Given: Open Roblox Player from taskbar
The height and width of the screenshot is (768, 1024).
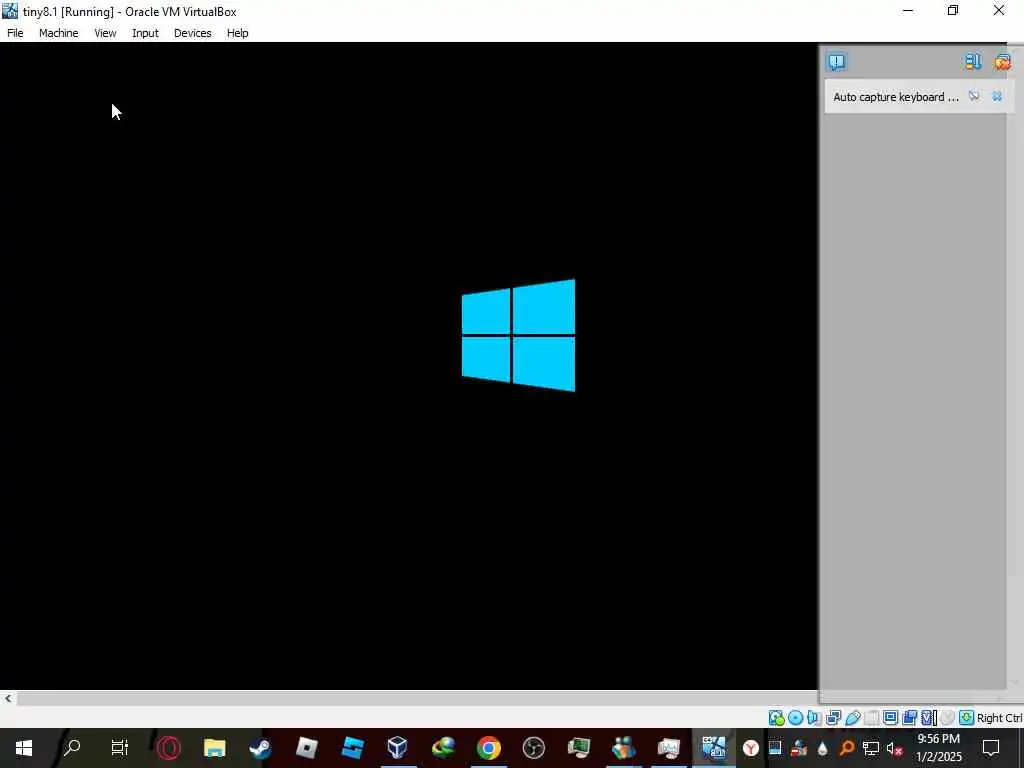Looking at the screenshot, I should [306, 748].
